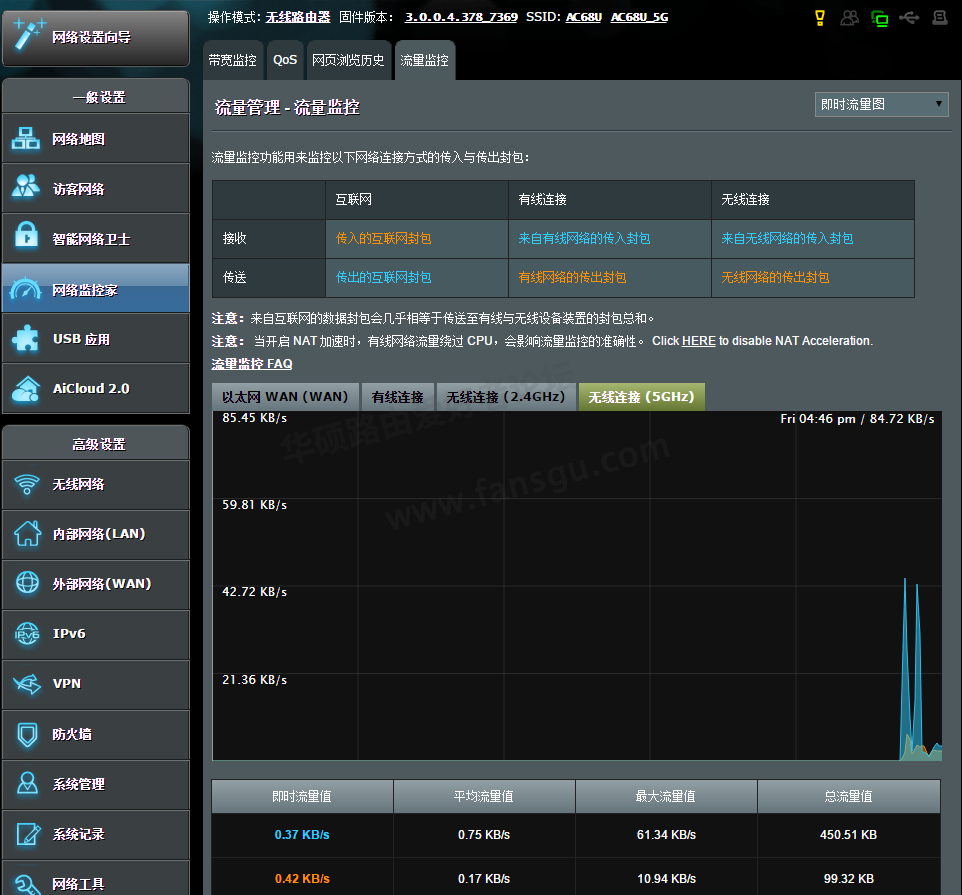Click the network setup wizard wand icon
Viewport: 962px width, 895px height.
click(x=28, y=34)
